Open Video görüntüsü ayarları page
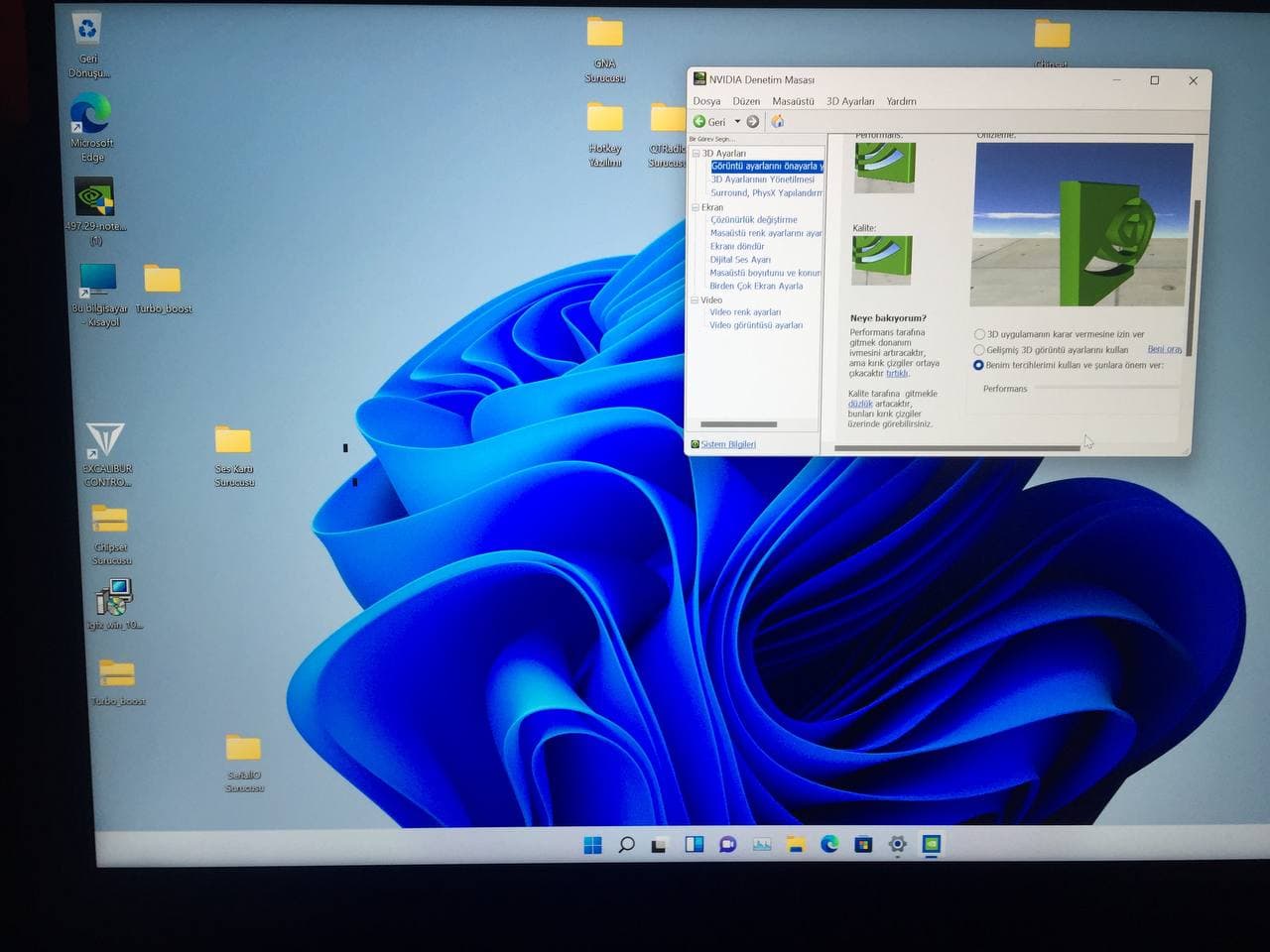 point(756,324)
